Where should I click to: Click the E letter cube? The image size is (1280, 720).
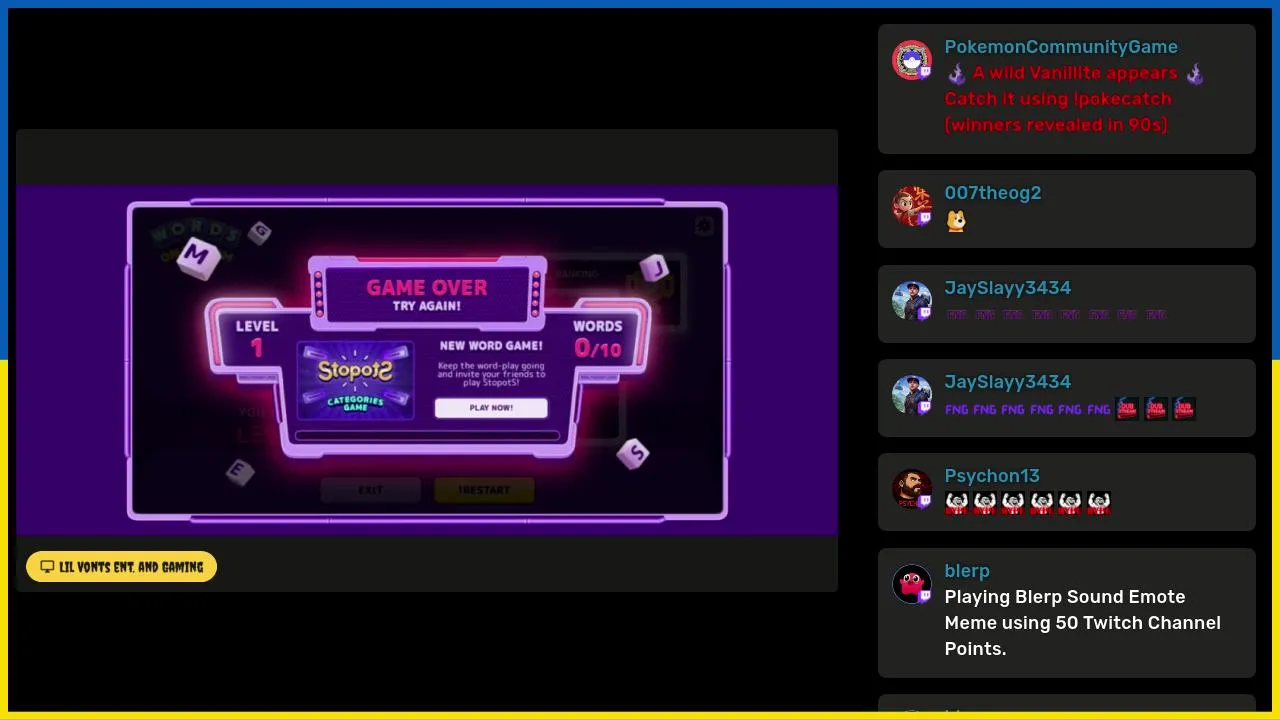[239, 471]
